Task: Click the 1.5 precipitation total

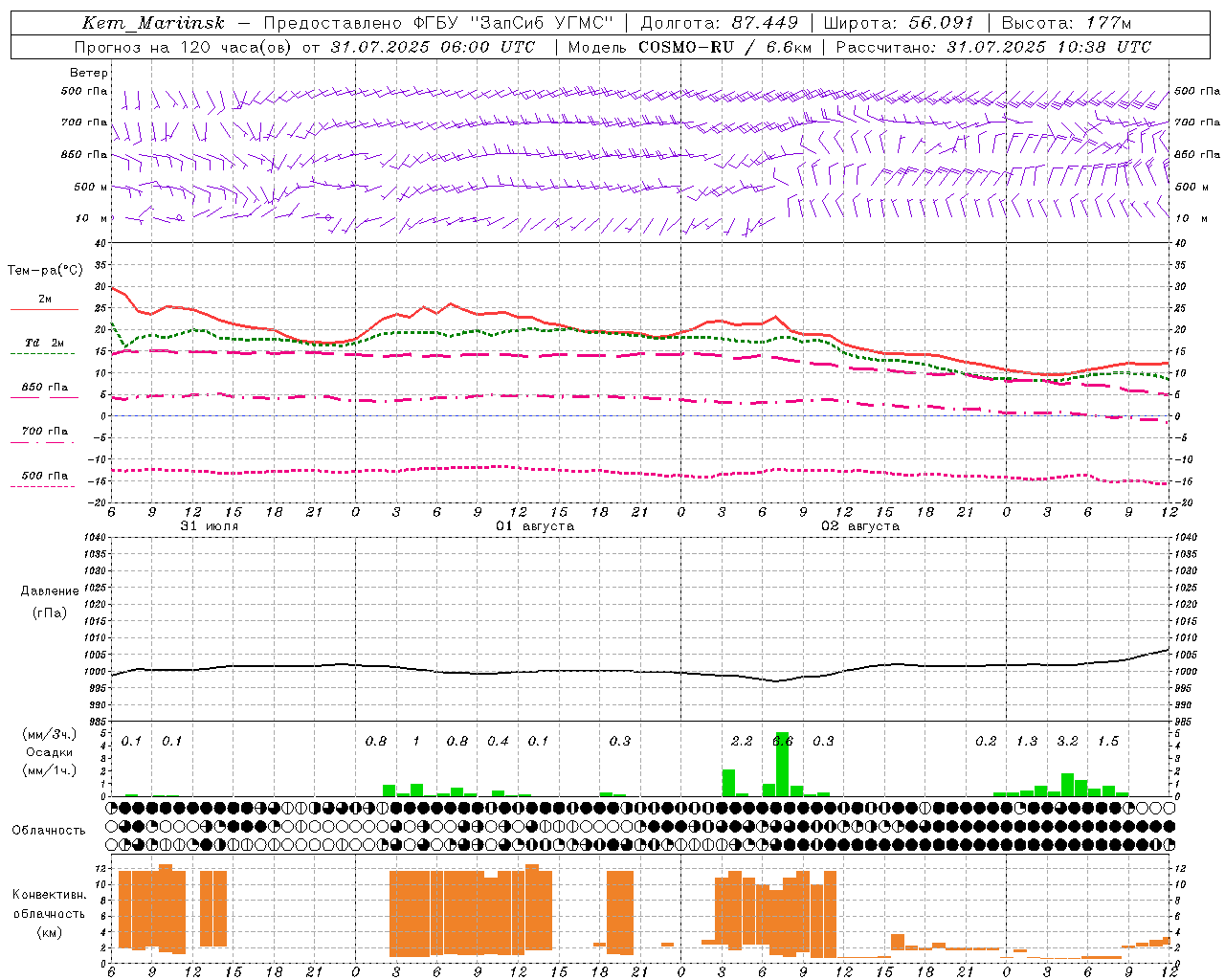Action: (x=1108, y=741)
